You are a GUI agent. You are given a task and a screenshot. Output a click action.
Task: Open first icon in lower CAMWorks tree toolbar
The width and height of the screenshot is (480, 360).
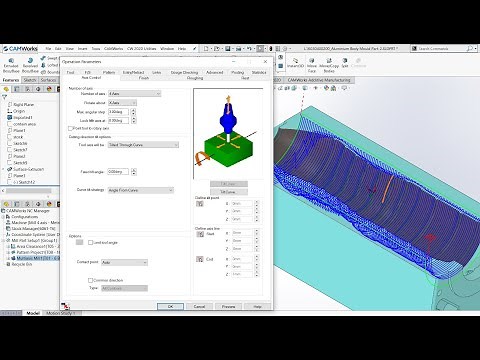coord(6,204)
